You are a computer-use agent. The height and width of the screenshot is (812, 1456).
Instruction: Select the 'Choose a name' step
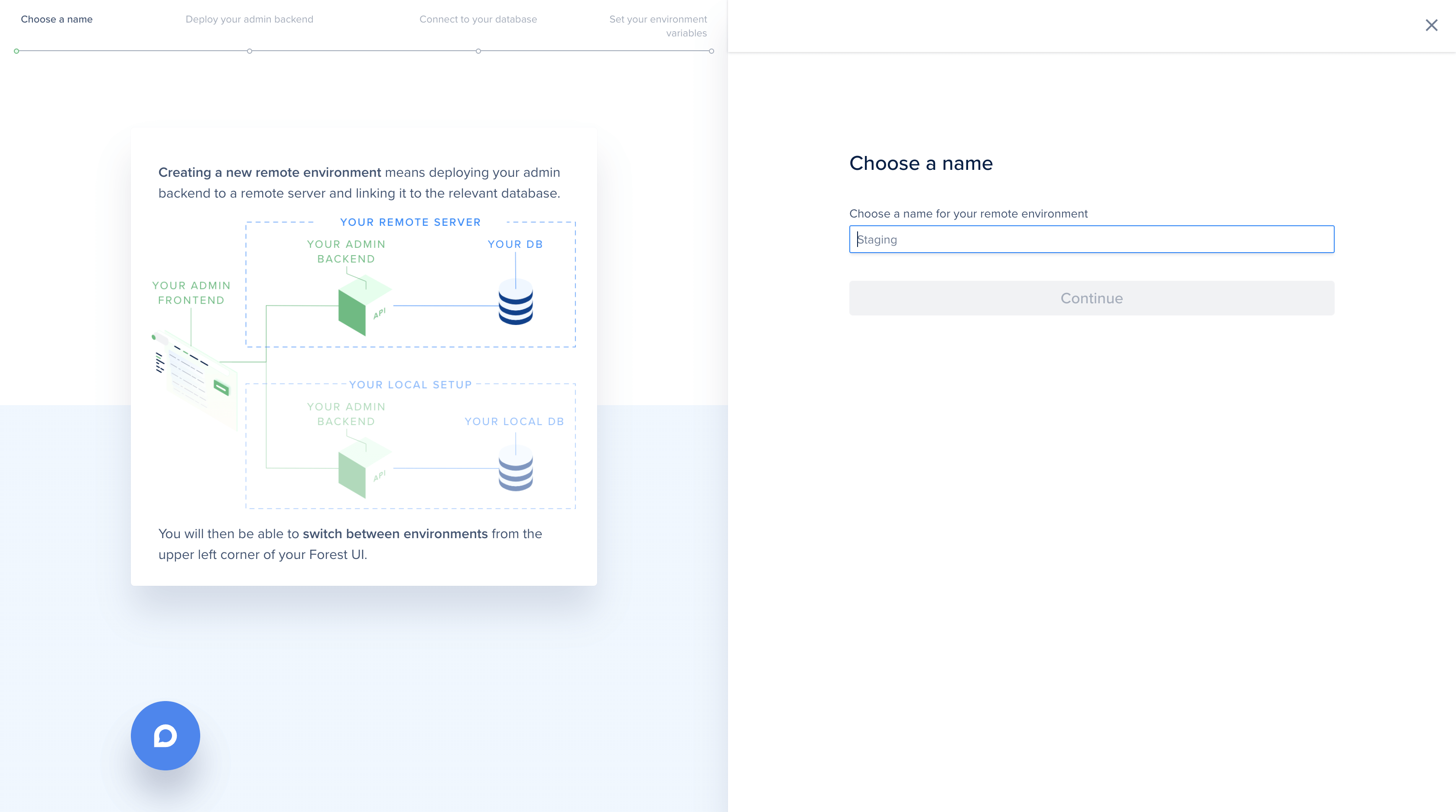tap(56, 19)
